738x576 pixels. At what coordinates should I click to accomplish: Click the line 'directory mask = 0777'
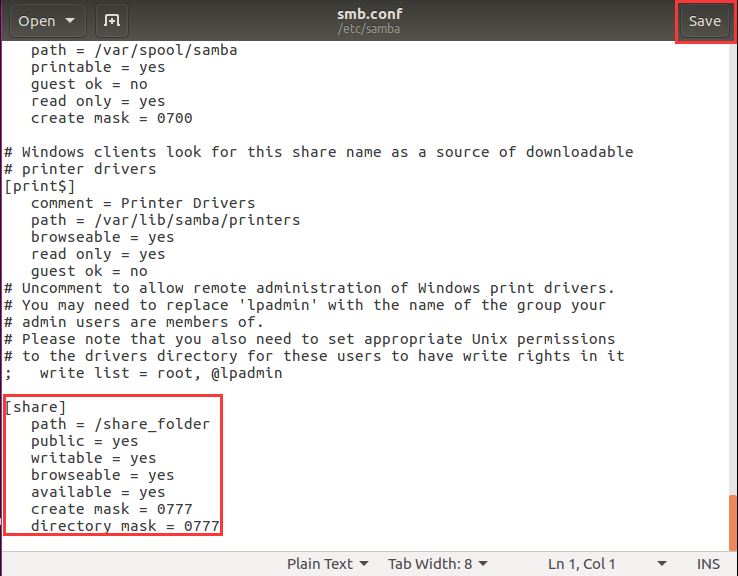pos(125,526)
